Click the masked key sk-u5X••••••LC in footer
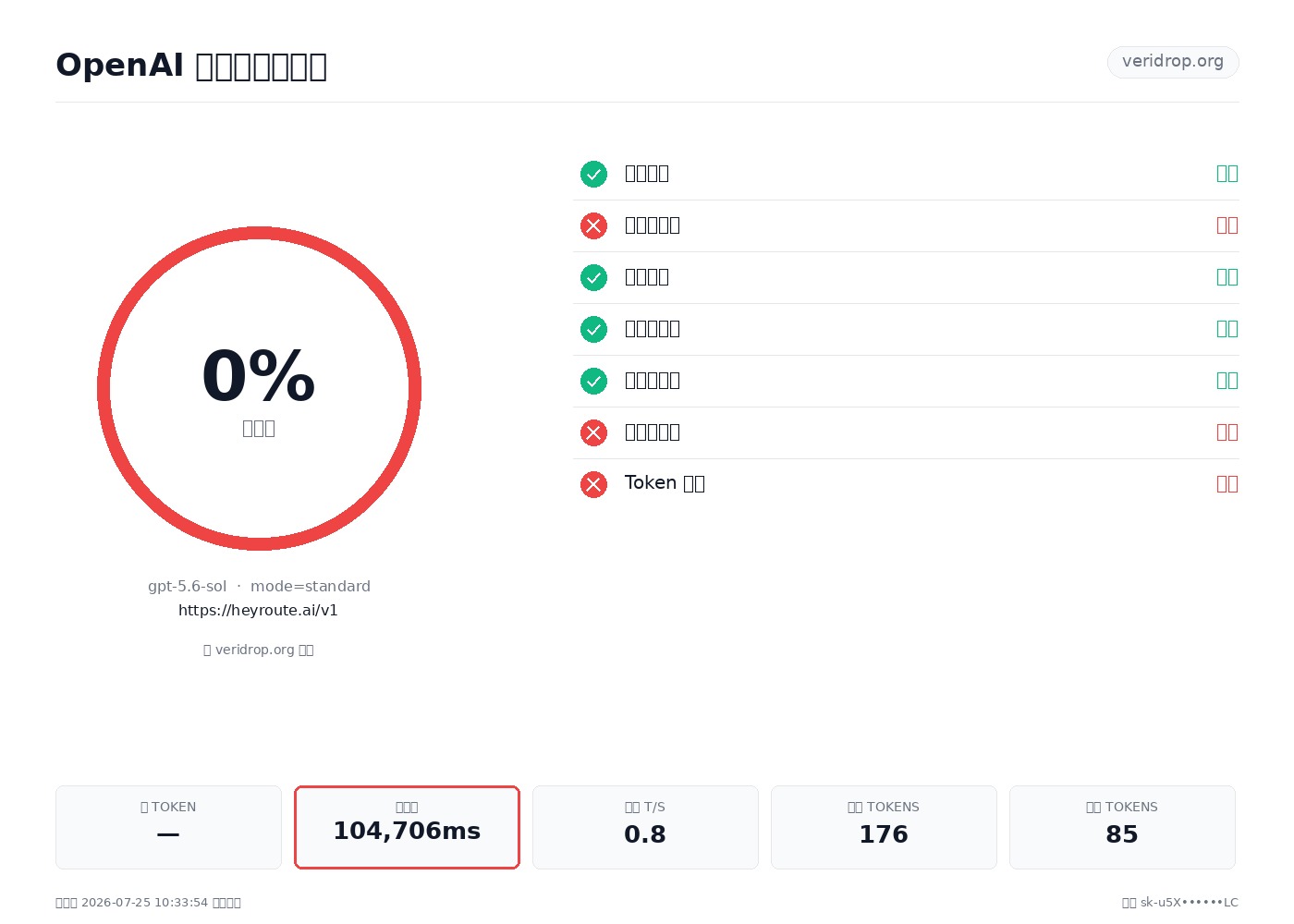1294x924 pixels. click(x=1189, y=903)
